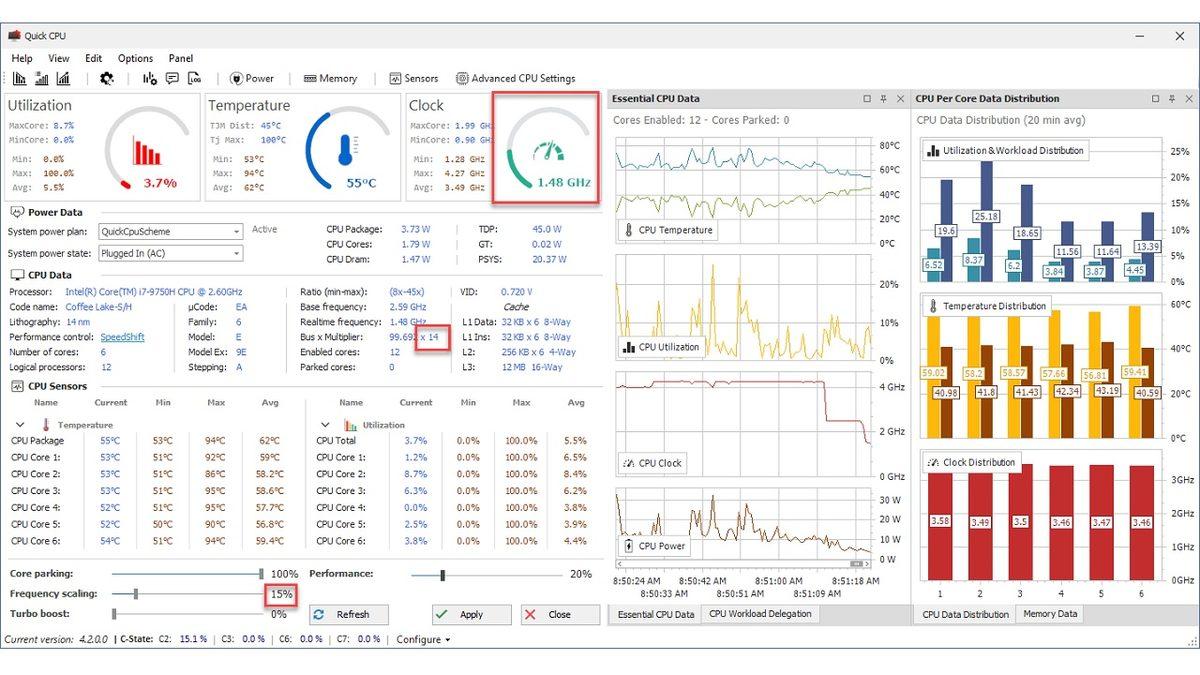This screenshot has width=1200, height=675.
Task: Switch to the CPU Workload Delegation tab
Action: click(x=760, y=614)
